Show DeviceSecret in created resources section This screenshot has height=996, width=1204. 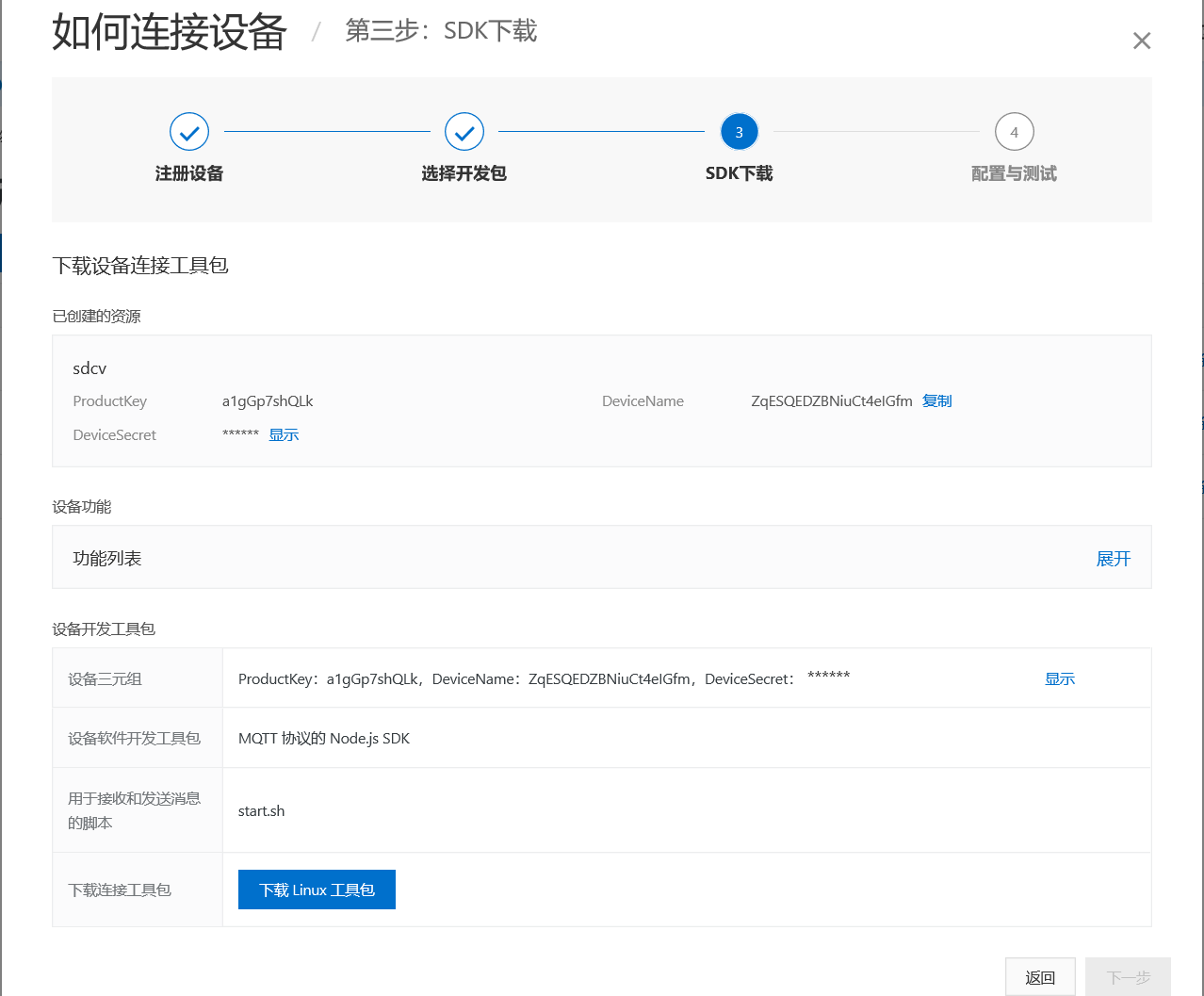(x=284, y=434)
